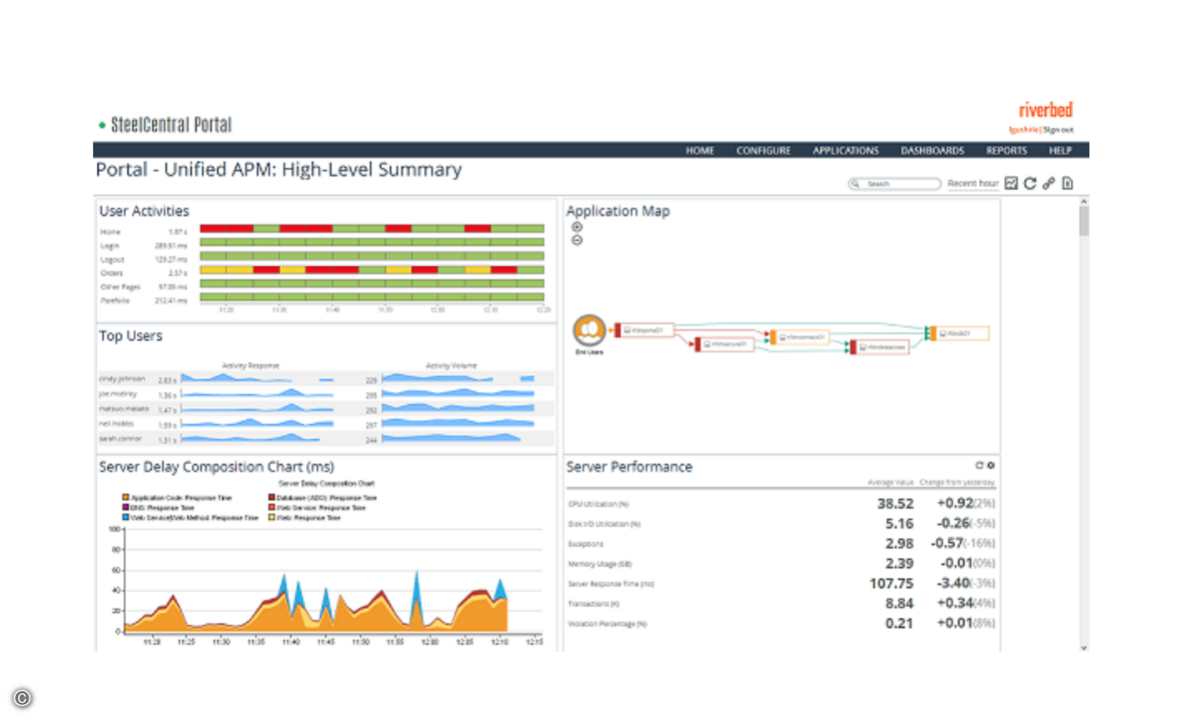This screenshot has height=720, width=1200.
Task: Open the DASHBOARDS menu
Action: (x=933, y=151)
